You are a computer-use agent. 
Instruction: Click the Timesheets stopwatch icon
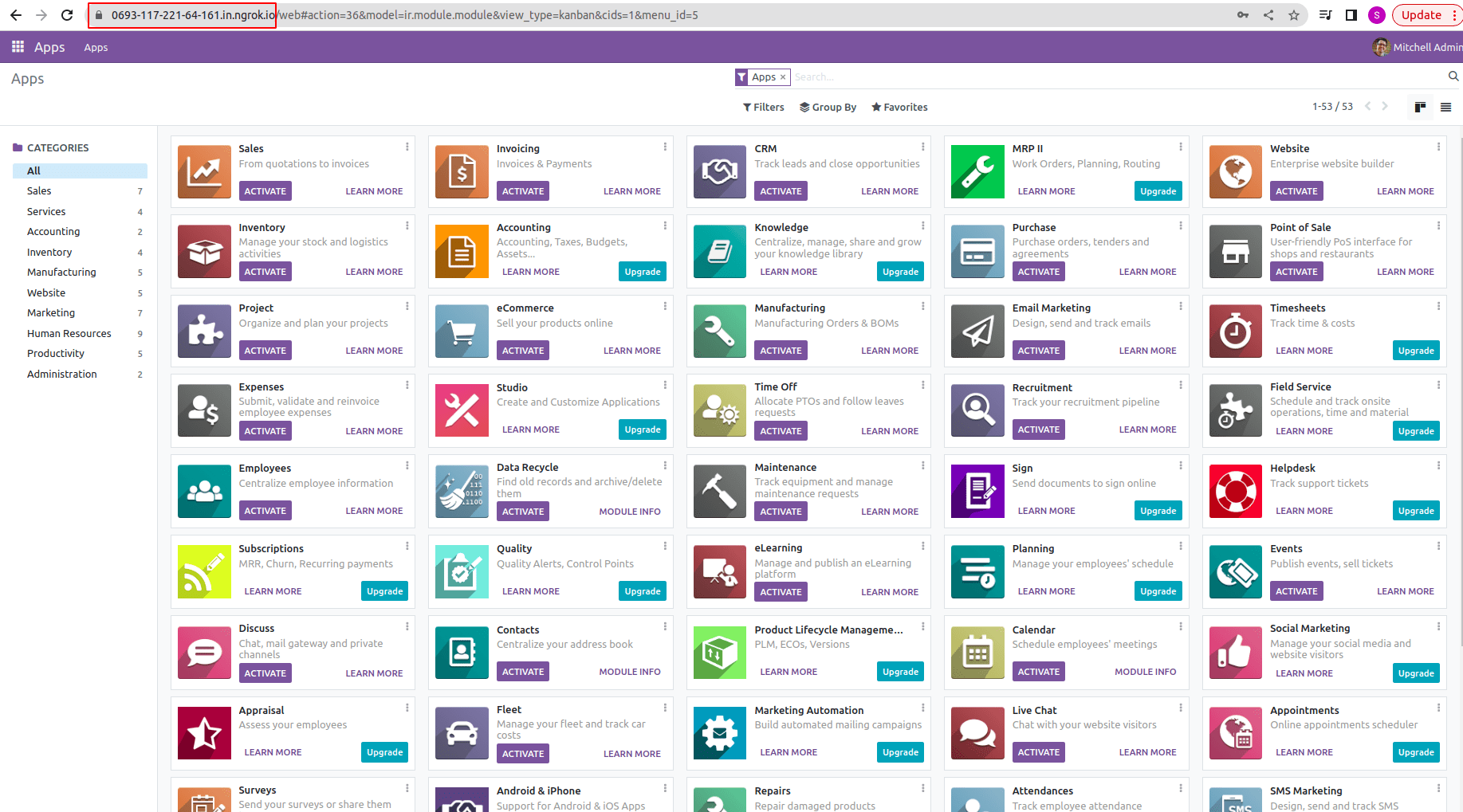[x=1236, y=331]
